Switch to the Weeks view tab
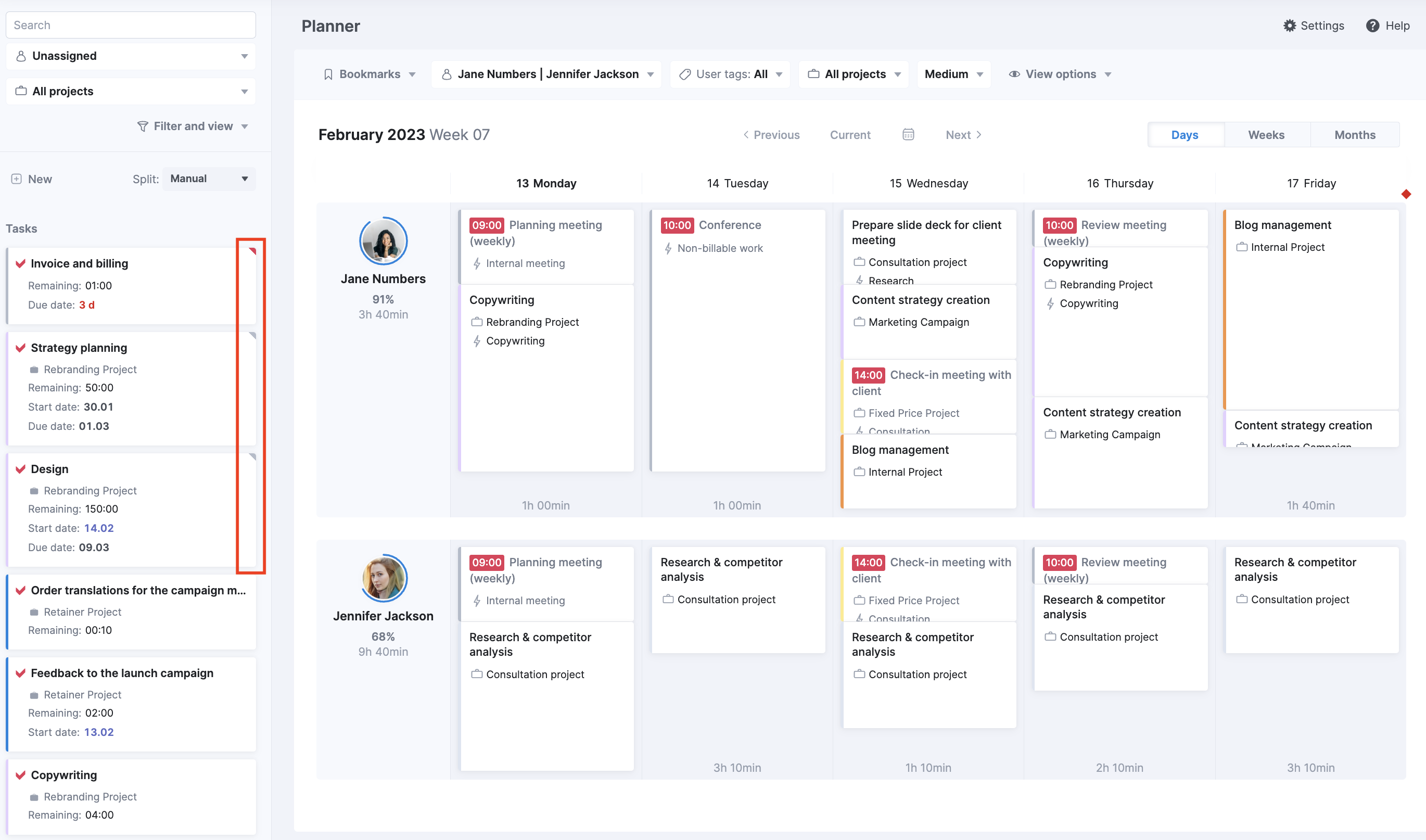This screenshot has height=840, width=1426. [x=1266, y=135]
